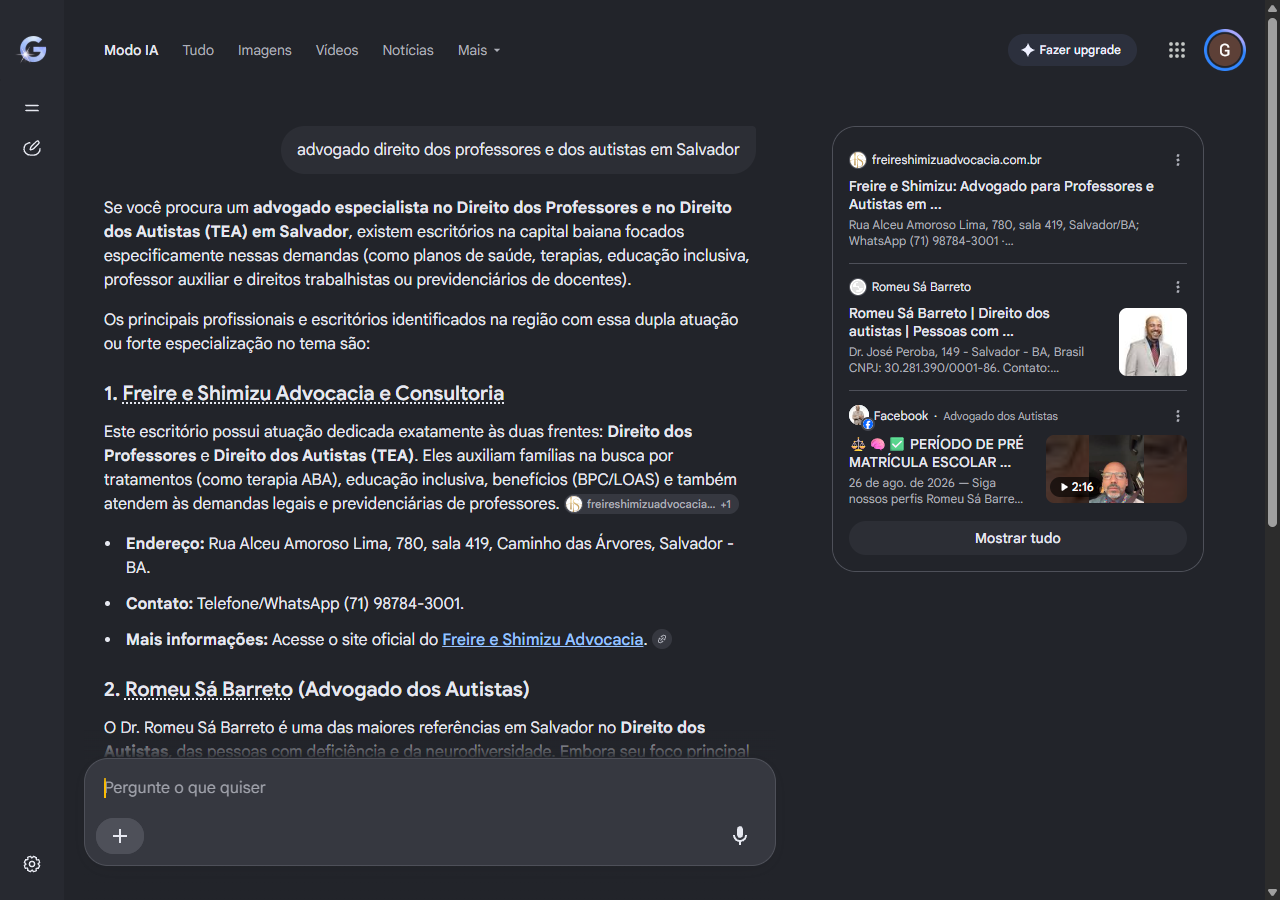Click the plus attachment button
This screenshot has width=1280, height=900.
coord(120,836)
